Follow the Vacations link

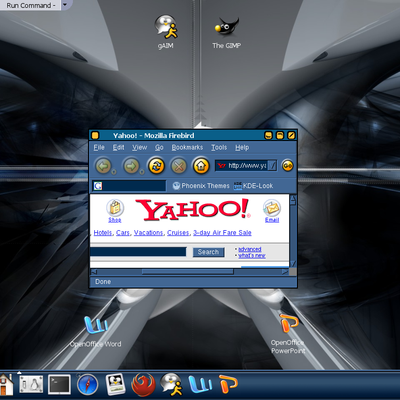point(148,233)
